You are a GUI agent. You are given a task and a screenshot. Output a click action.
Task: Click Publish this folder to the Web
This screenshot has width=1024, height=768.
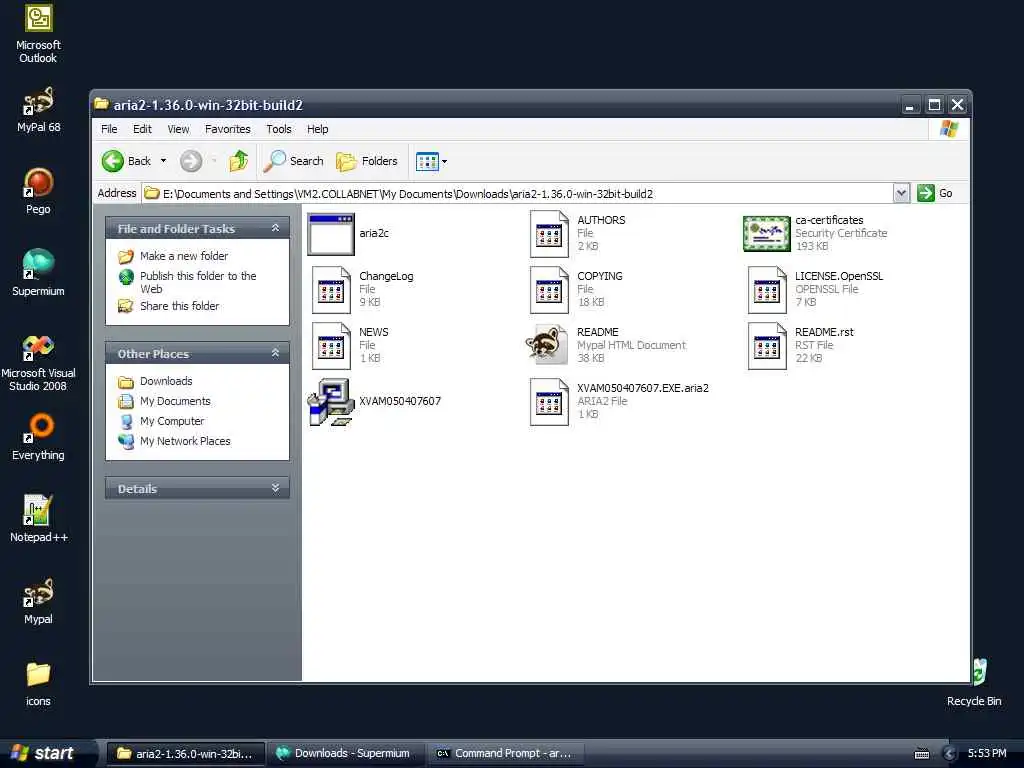point(198,282)
